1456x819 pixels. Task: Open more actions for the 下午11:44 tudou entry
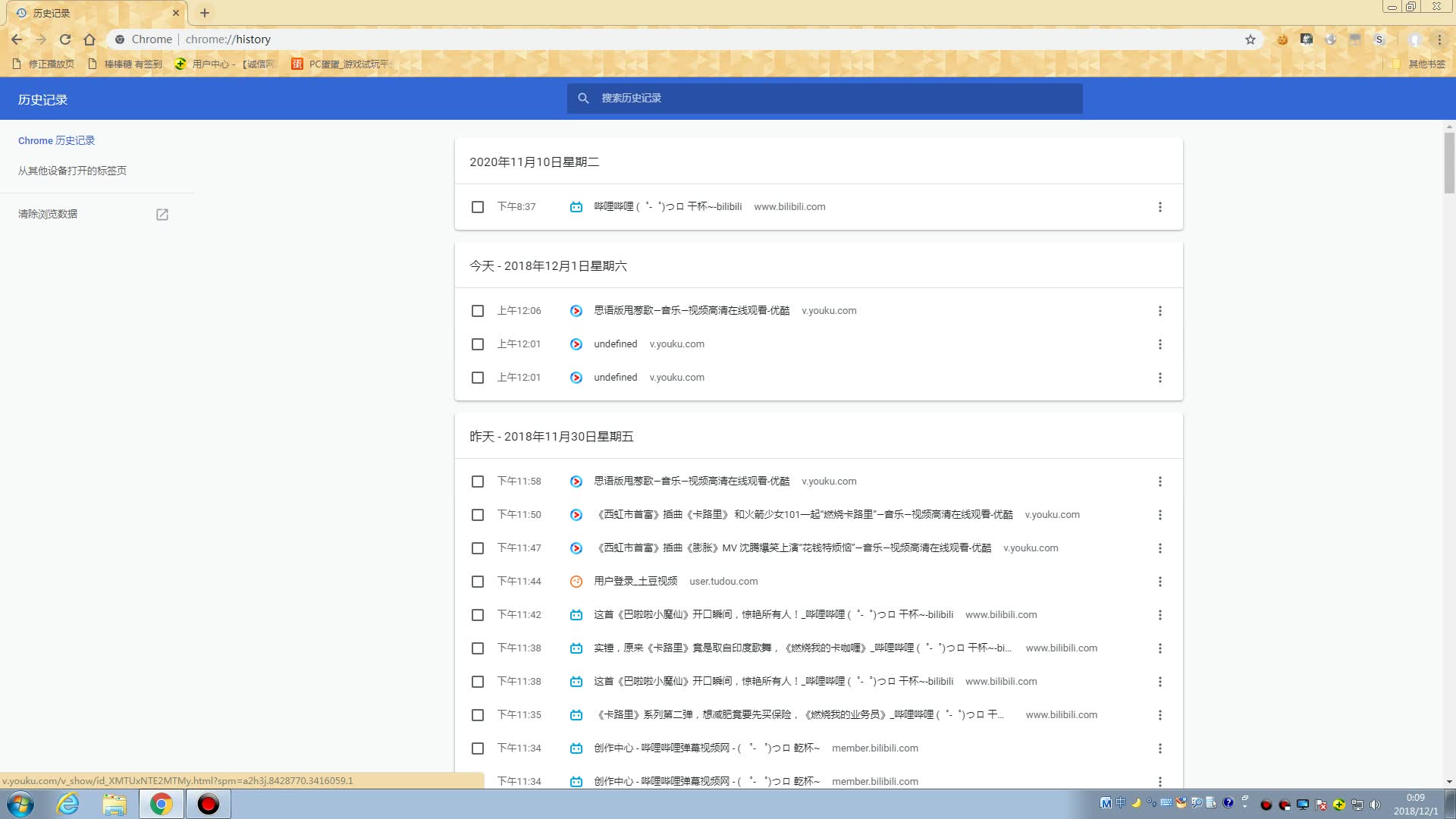point(1159,582)
